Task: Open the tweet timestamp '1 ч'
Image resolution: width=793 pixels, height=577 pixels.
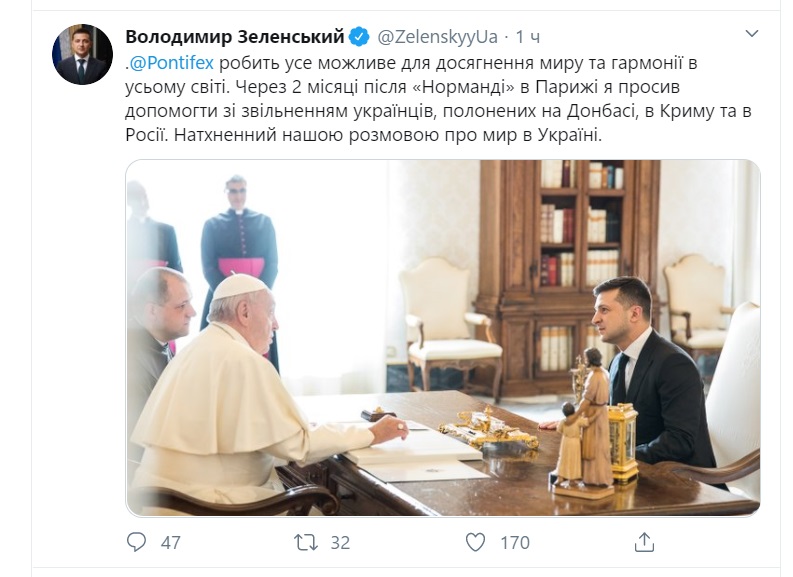Action: [527, 37]
